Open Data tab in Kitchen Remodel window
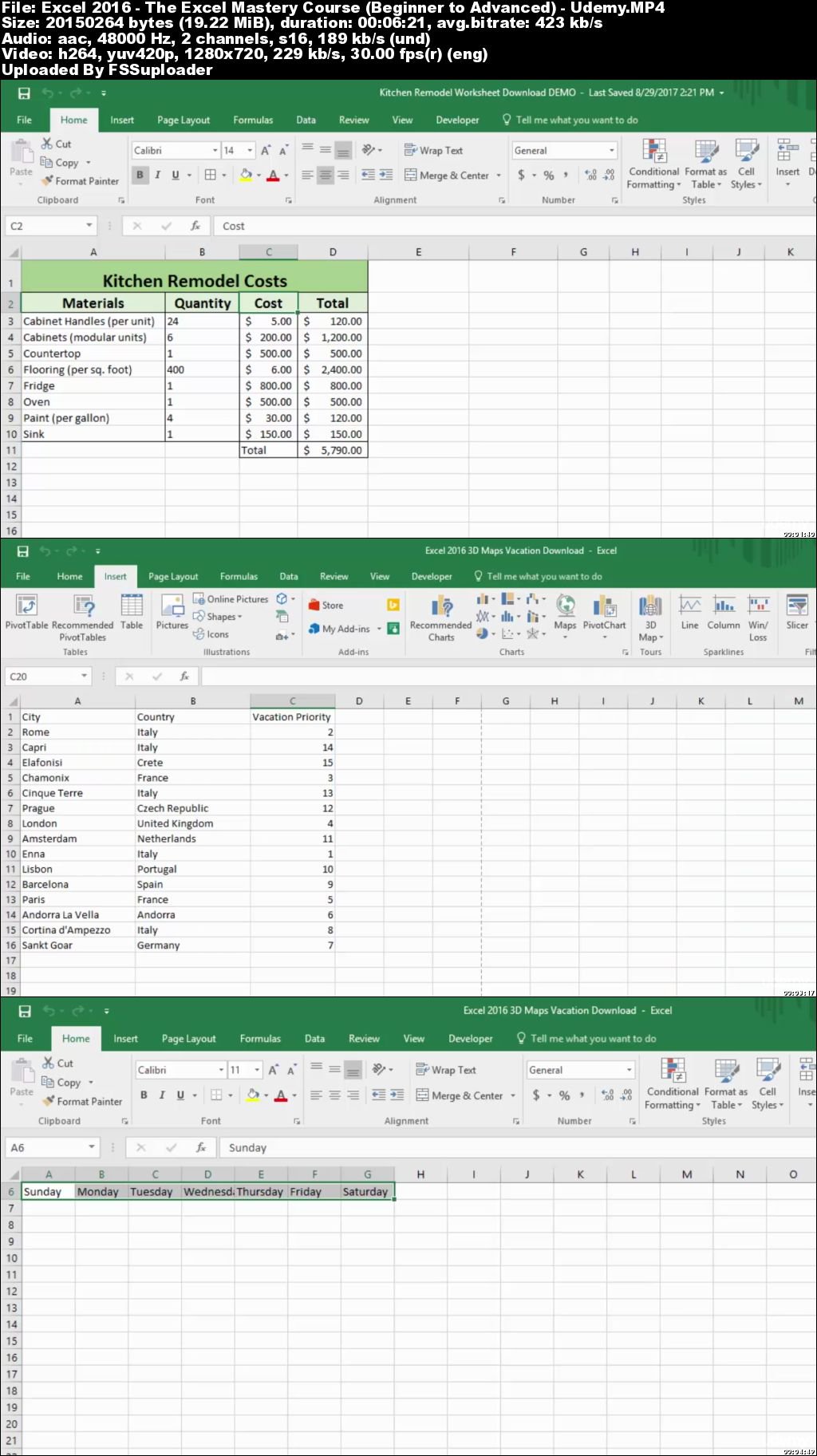Image resolution: width=817 pixels, height=1456 pixels. 306,120
